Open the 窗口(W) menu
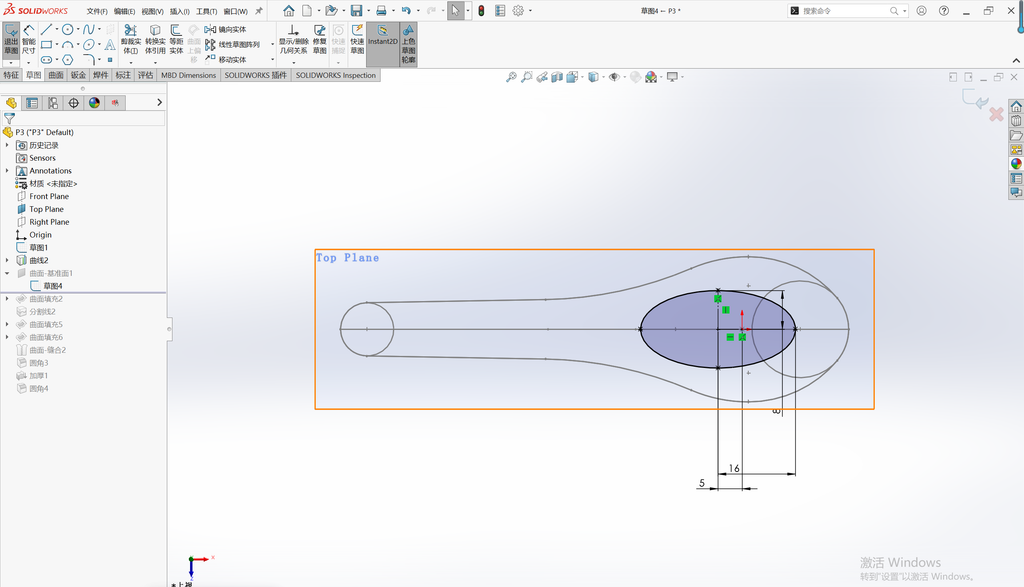Viewport: 1024px width, 587px height. [x=235, y=11]
